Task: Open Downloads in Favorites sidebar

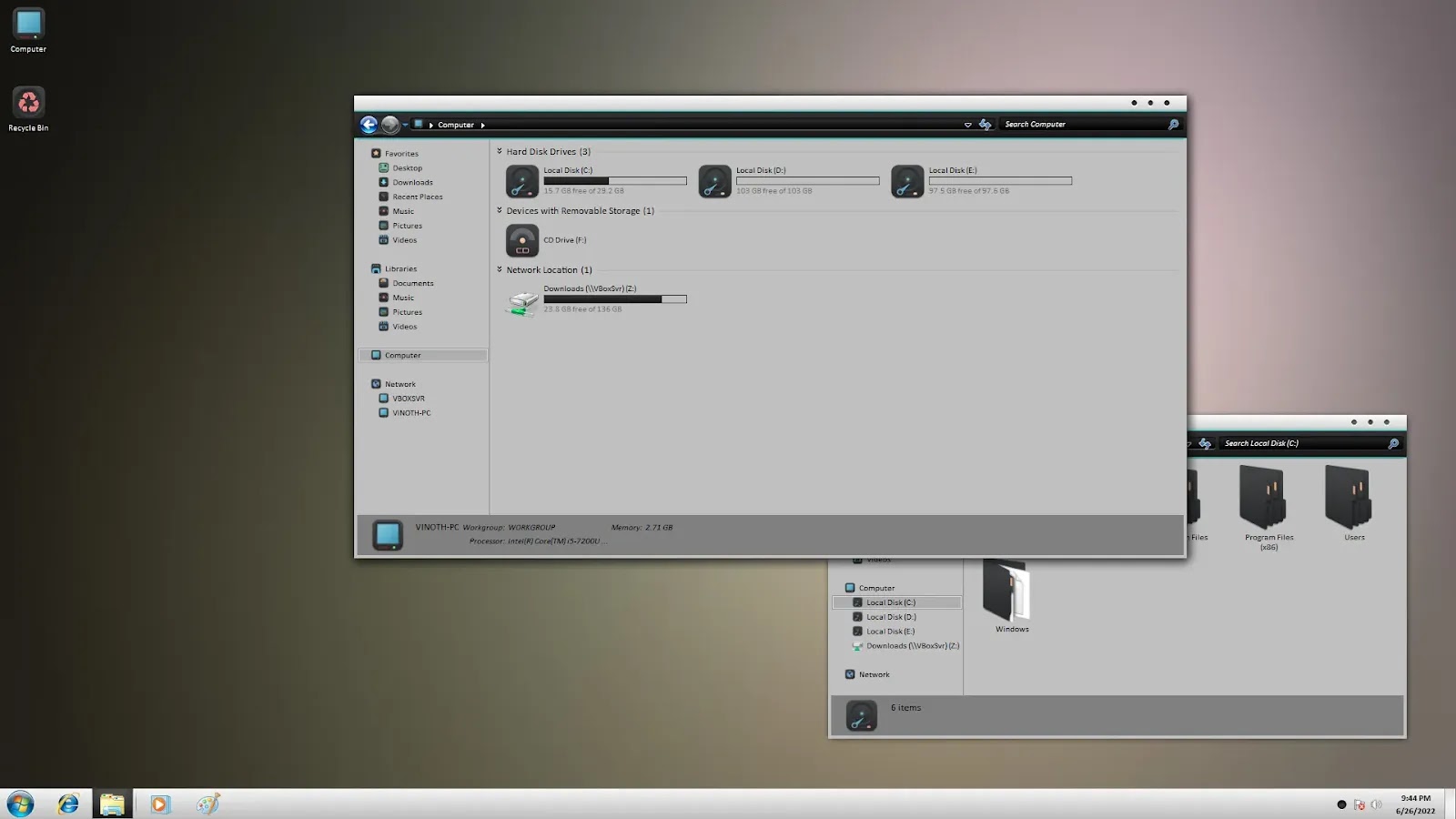Action: click(x=412, y=183)
